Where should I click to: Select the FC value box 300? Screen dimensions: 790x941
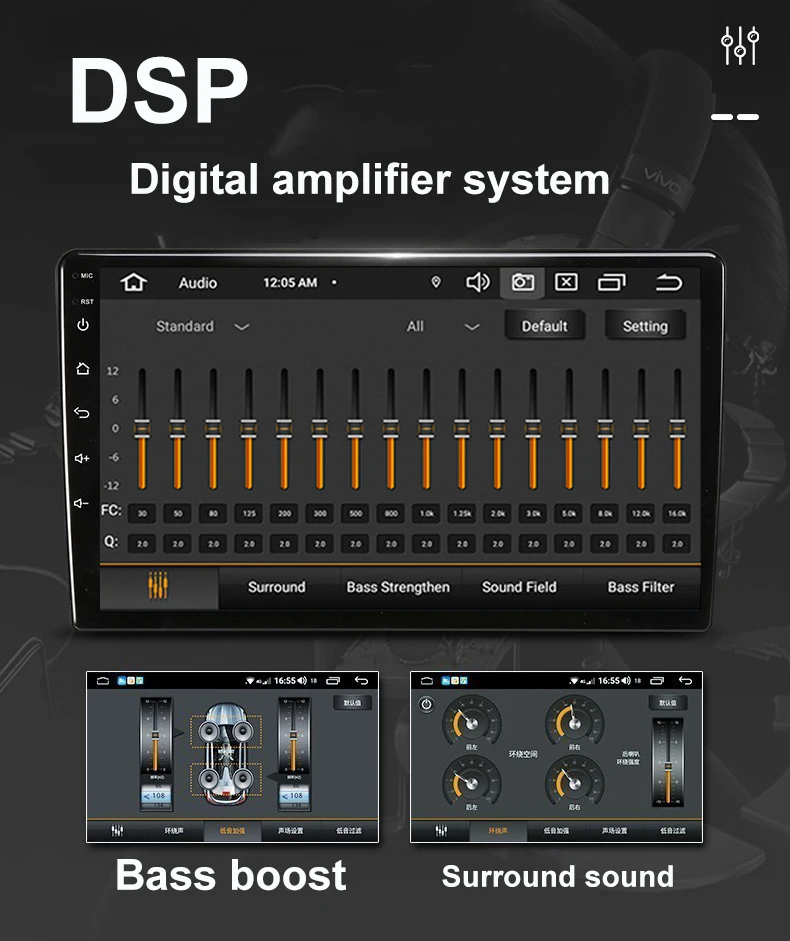[320, 513]
